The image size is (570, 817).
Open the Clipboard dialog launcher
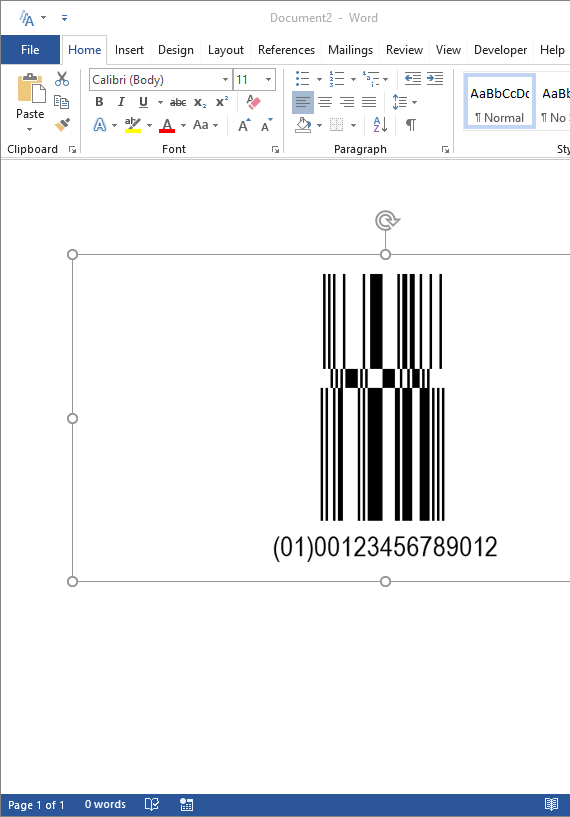[72, 150]
